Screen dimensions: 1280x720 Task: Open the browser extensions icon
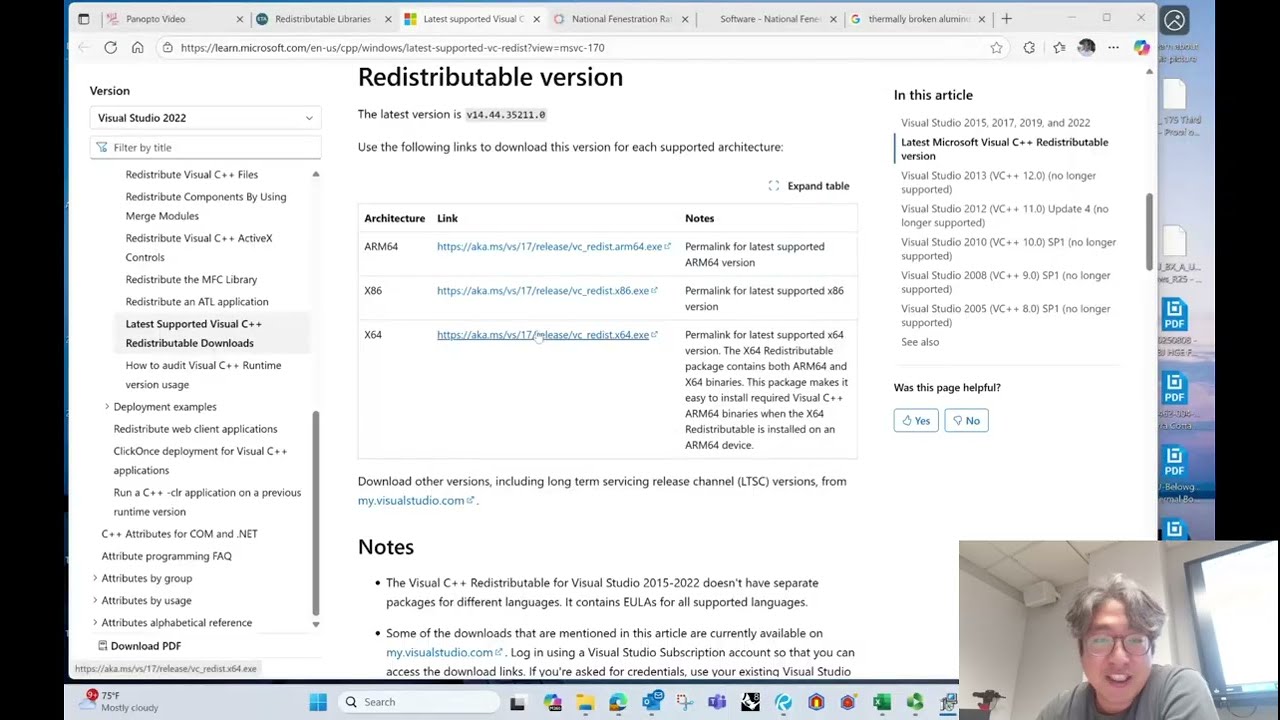[1029, 48]
